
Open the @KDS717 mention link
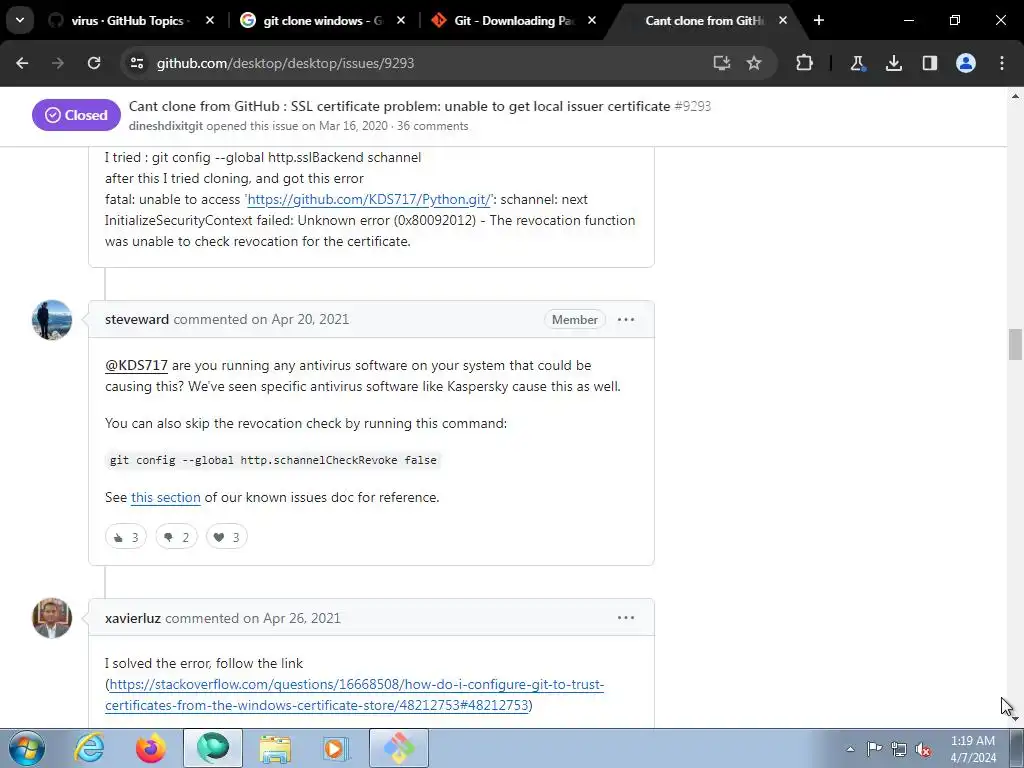[x=136, y=366]
